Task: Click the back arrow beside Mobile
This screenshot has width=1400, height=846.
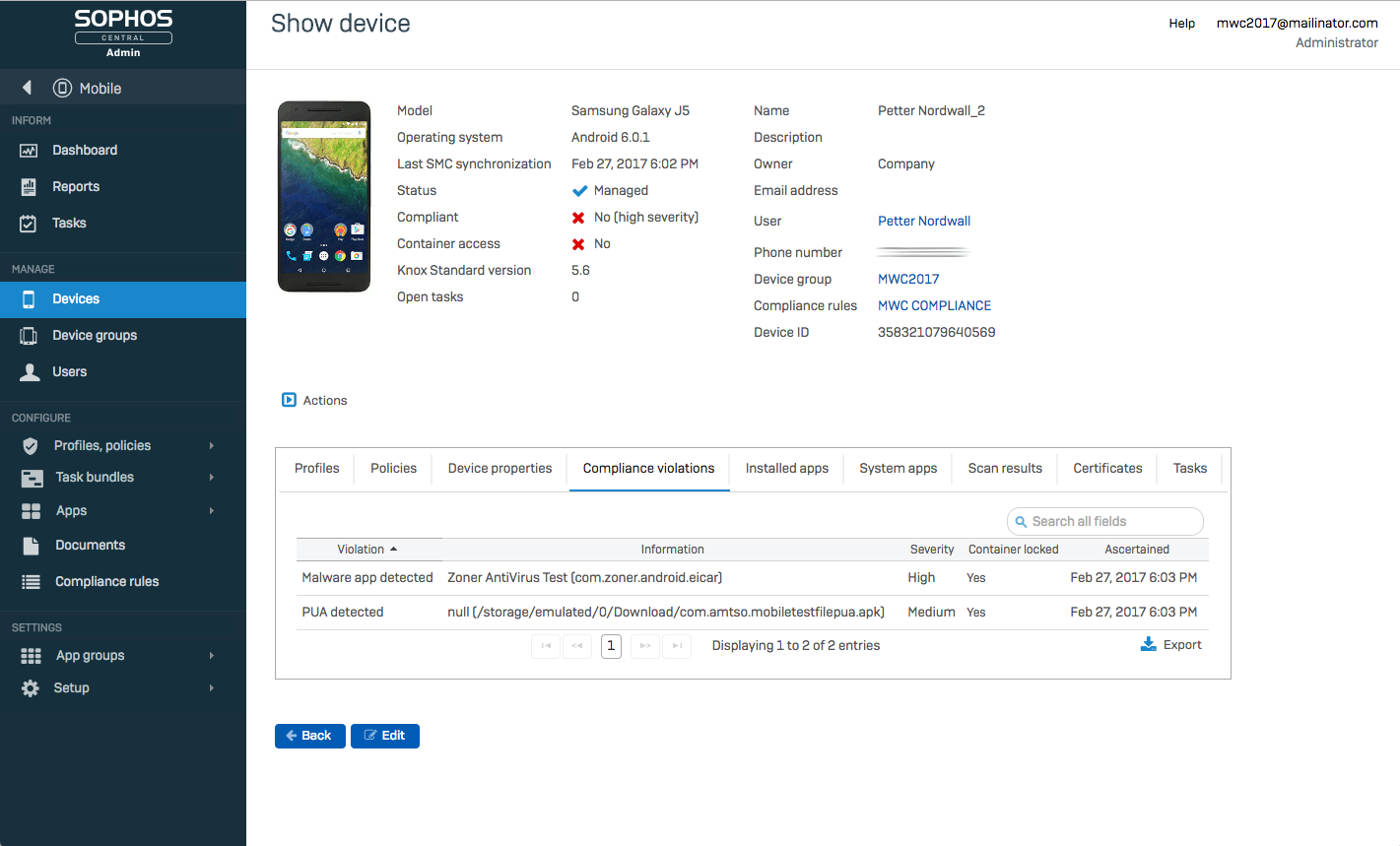Action: (27, 88)
